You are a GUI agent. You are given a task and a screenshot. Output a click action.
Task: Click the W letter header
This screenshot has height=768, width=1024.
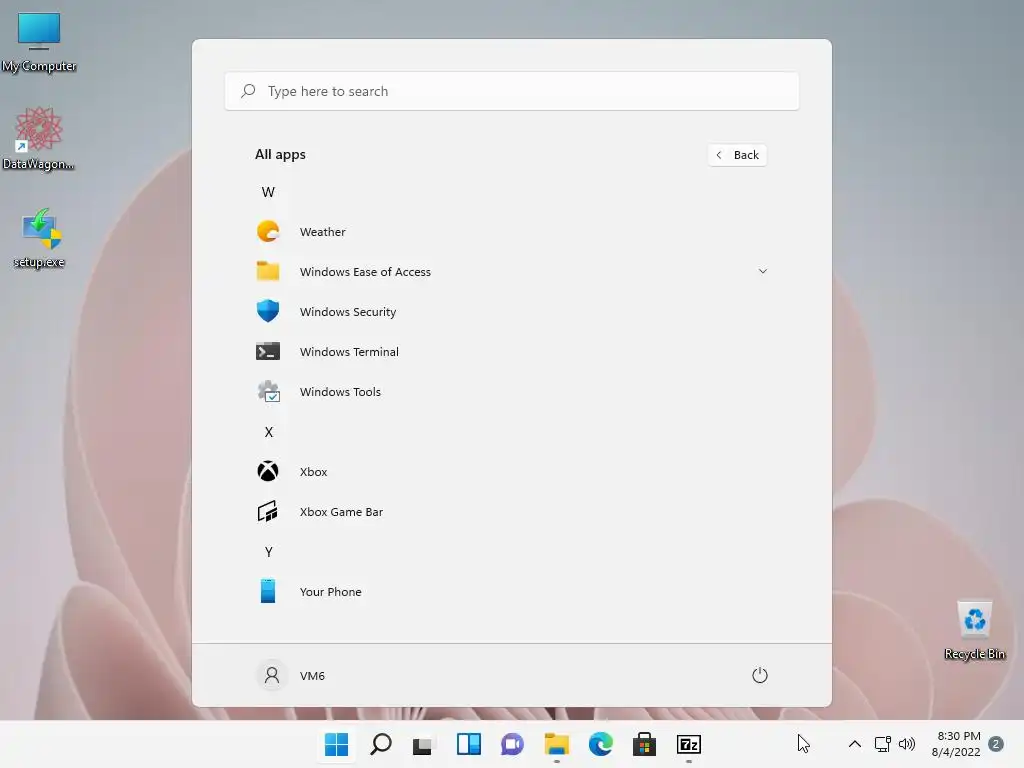tap(268, 192)
